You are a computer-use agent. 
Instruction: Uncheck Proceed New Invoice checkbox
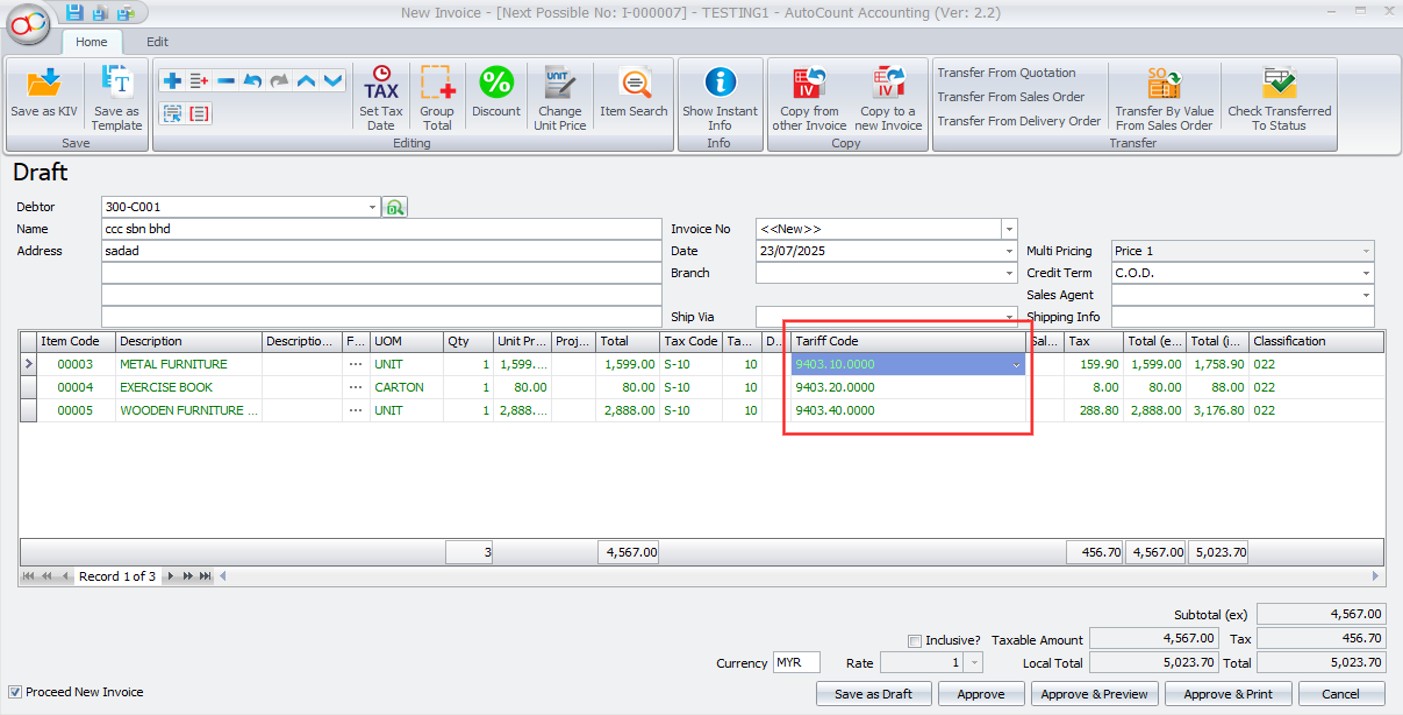coord(15,692)
